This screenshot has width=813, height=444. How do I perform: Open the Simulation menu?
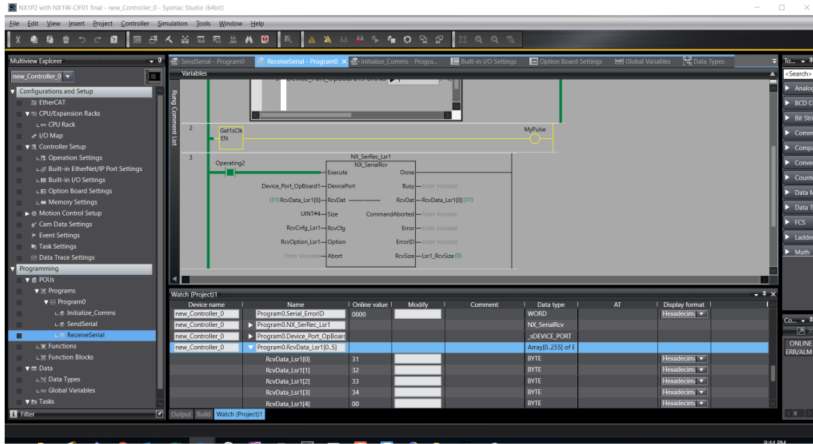172,23
